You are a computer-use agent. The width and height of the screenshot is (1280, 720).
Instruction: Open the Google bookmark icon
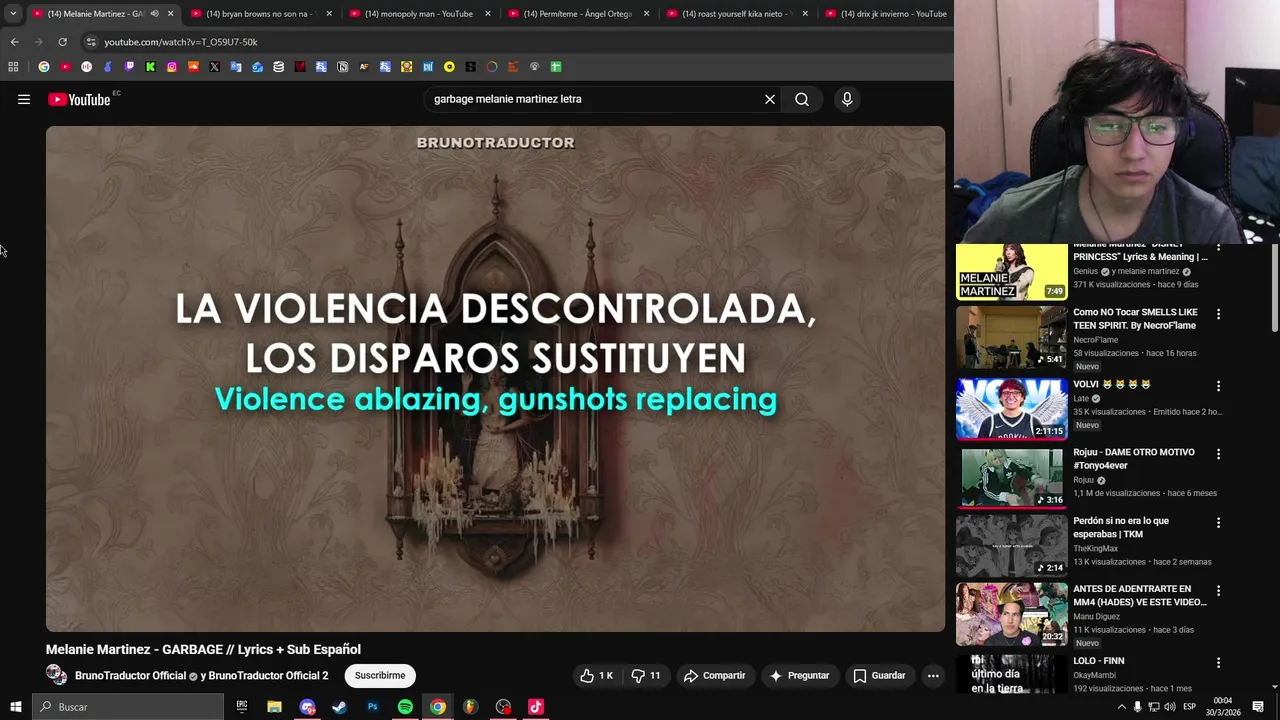pos(44,67)
